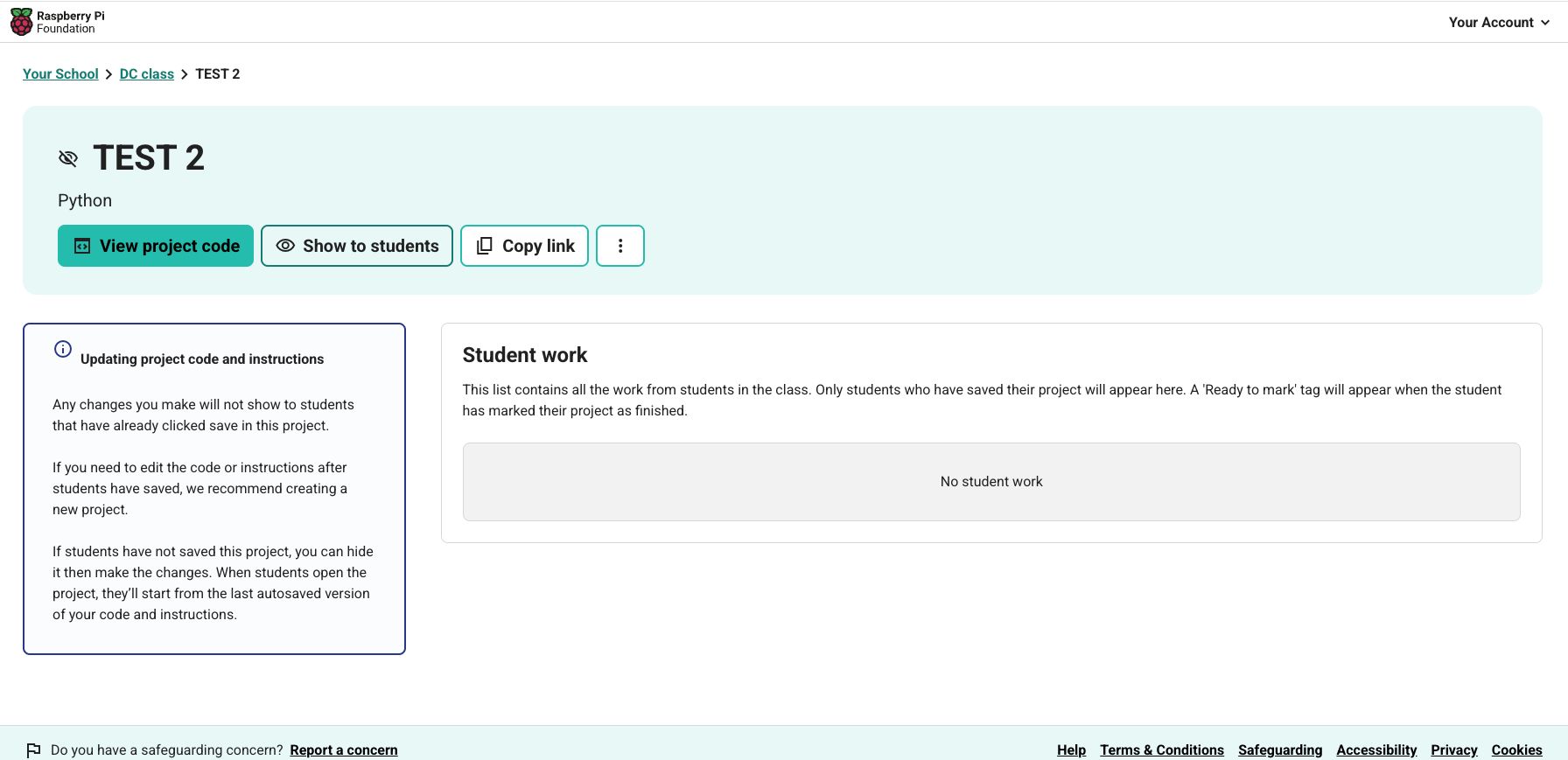Expand the Your Account dropdown
The width and height of the screenshot is (1568, 760).
pyautogui.click(x=1491, y=23)
